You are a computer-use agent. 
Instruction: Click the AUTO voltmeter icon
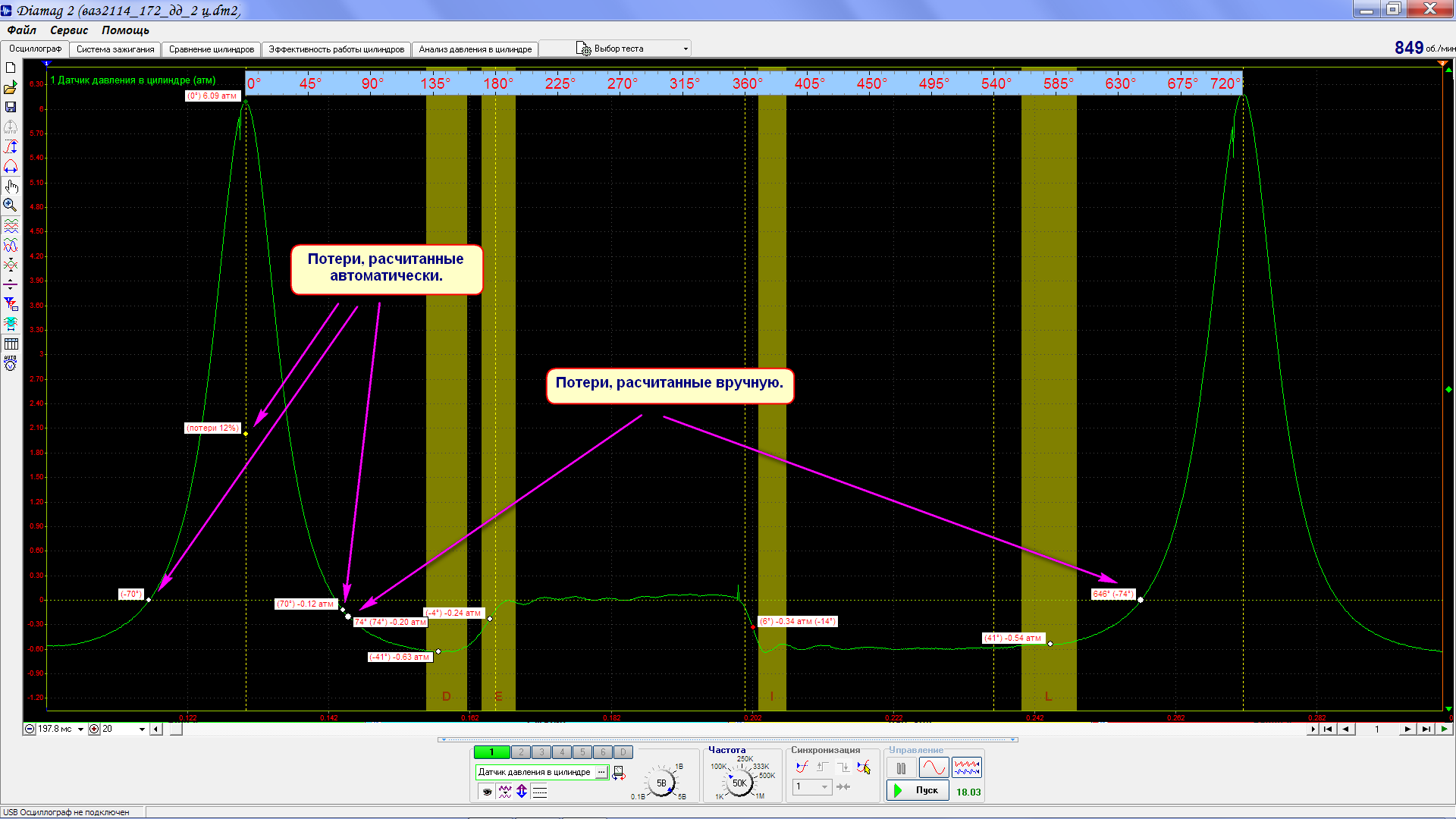[x=11, y=363]
